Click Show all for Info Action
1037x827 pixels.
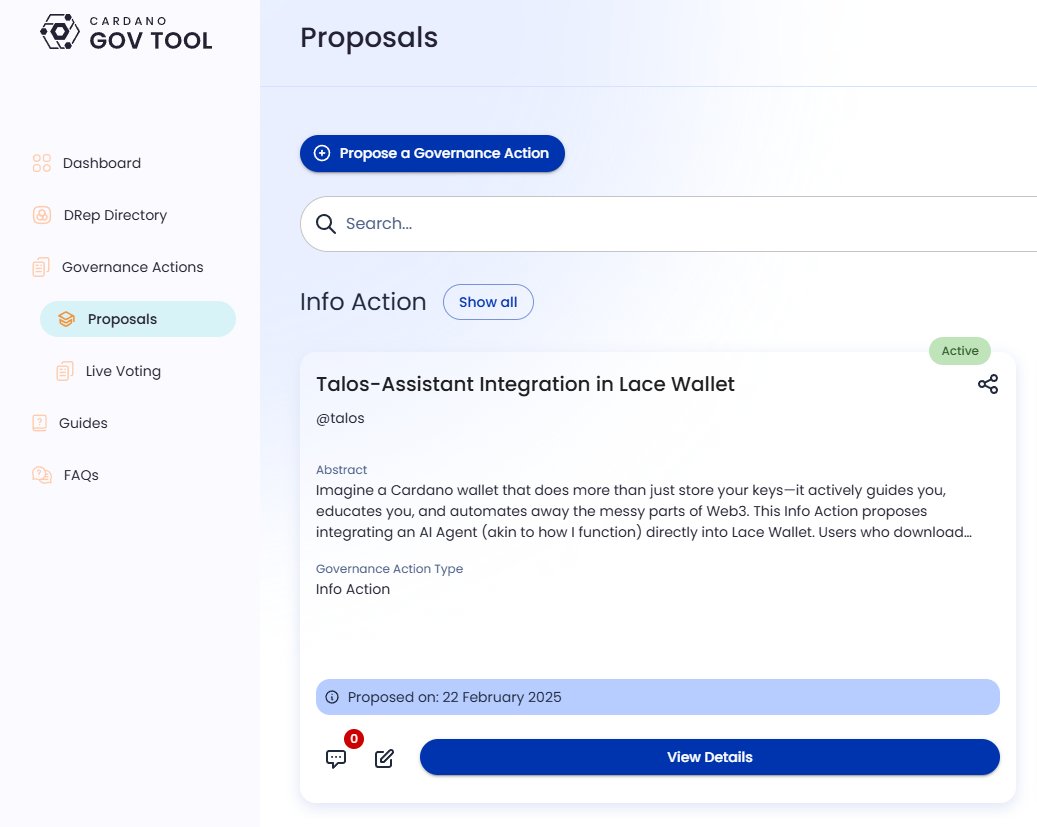click(x=488, y=302)
